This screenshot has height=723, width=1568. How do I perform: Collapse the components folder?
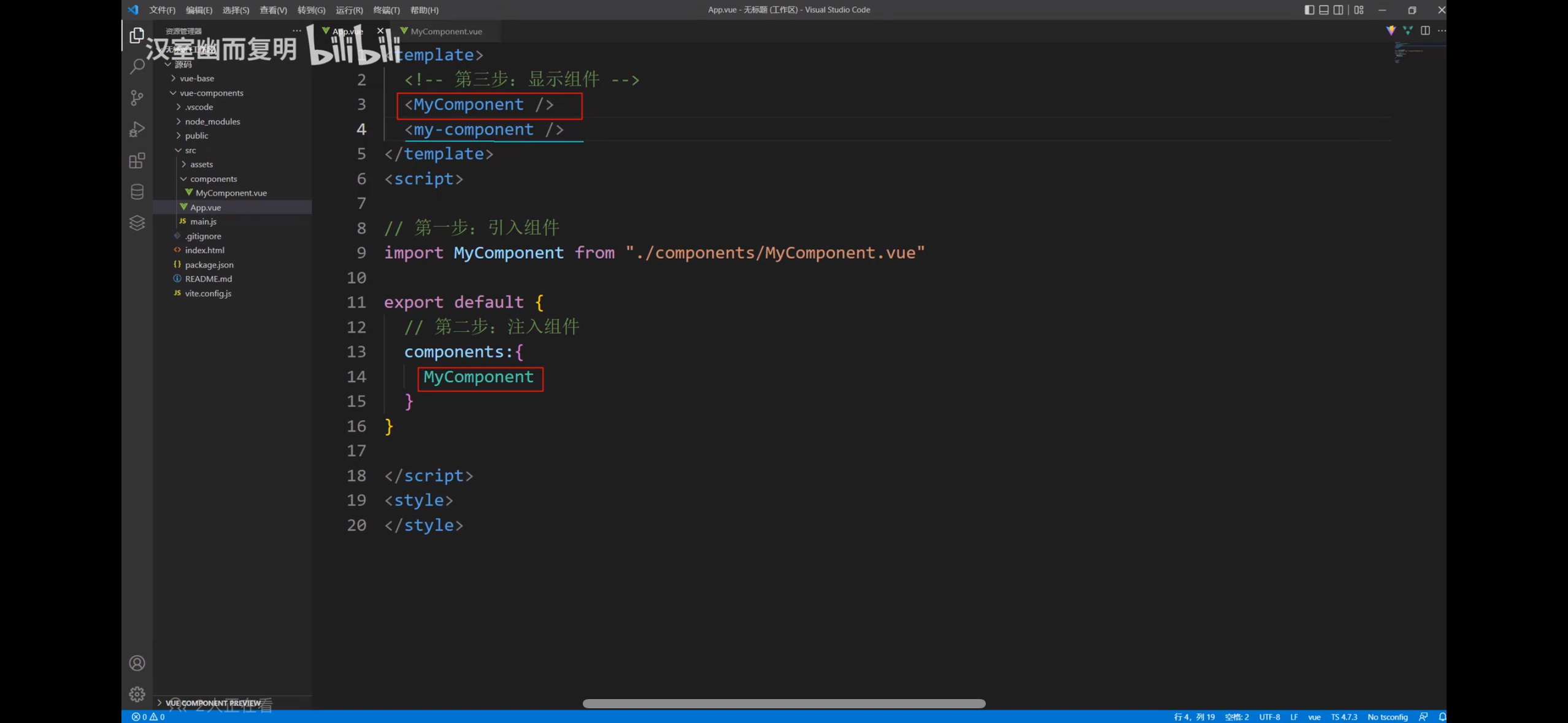(213, 179)
